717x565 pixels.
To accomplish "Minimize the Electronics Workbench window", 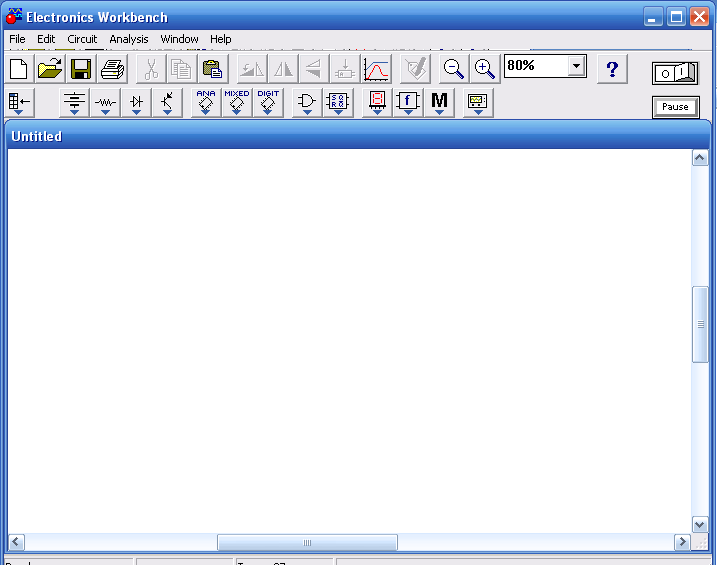I will (653, 17).
